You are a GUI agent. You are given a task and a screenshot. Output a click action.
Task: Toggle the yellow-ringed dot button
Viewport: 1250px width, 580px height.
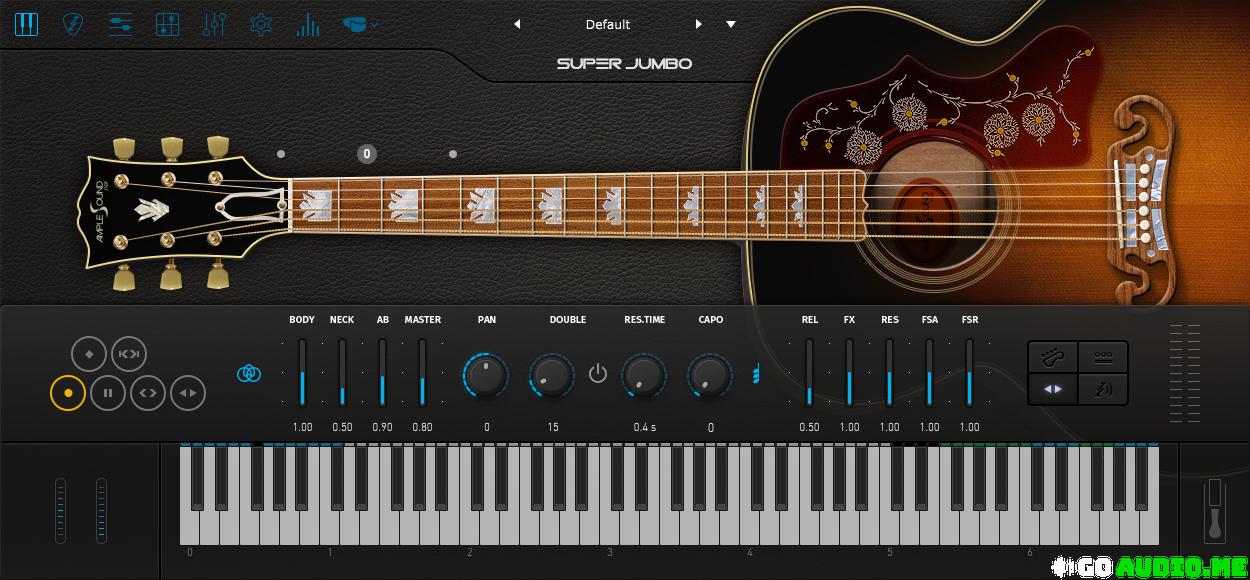(x=68, y=393)
